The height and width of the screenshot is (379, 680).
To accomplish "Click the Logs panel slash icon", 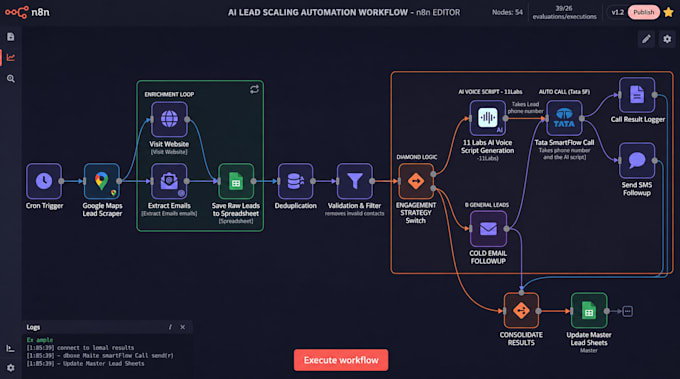I will click(170, 327).
